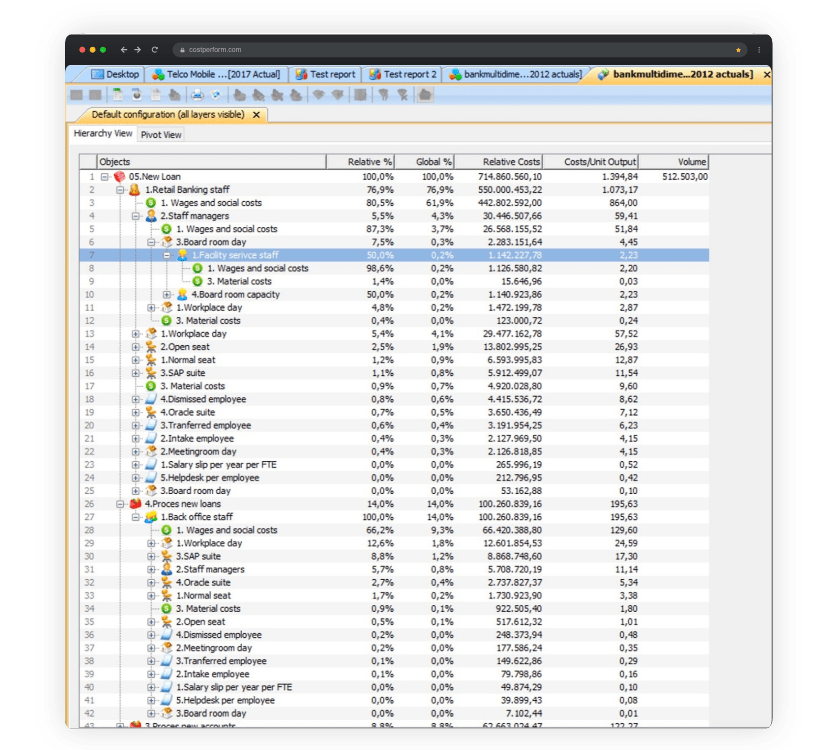The width and height of the screenshot is (840, 750).
Task: Sort by Relative Costs column header
Action: (x=499, y=162)
